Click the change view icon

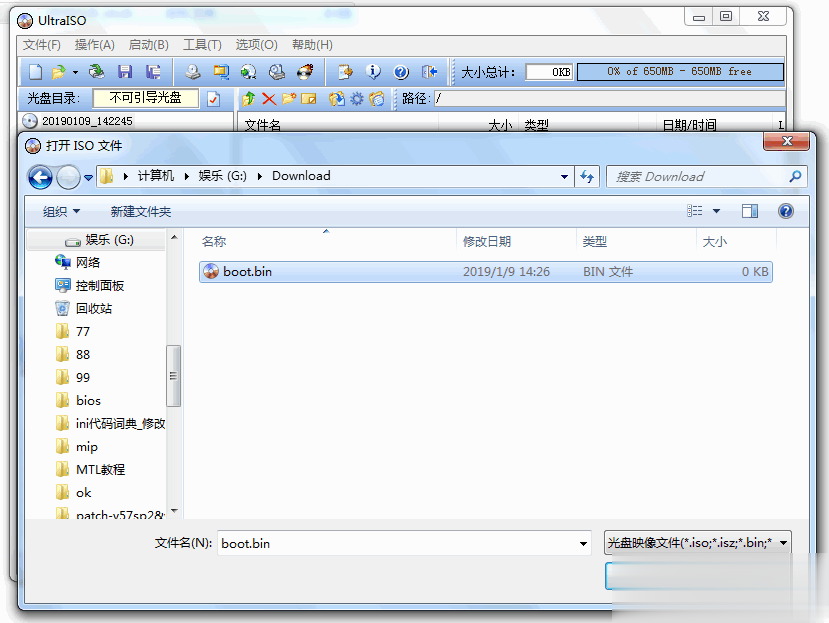[x=695, y=211]
